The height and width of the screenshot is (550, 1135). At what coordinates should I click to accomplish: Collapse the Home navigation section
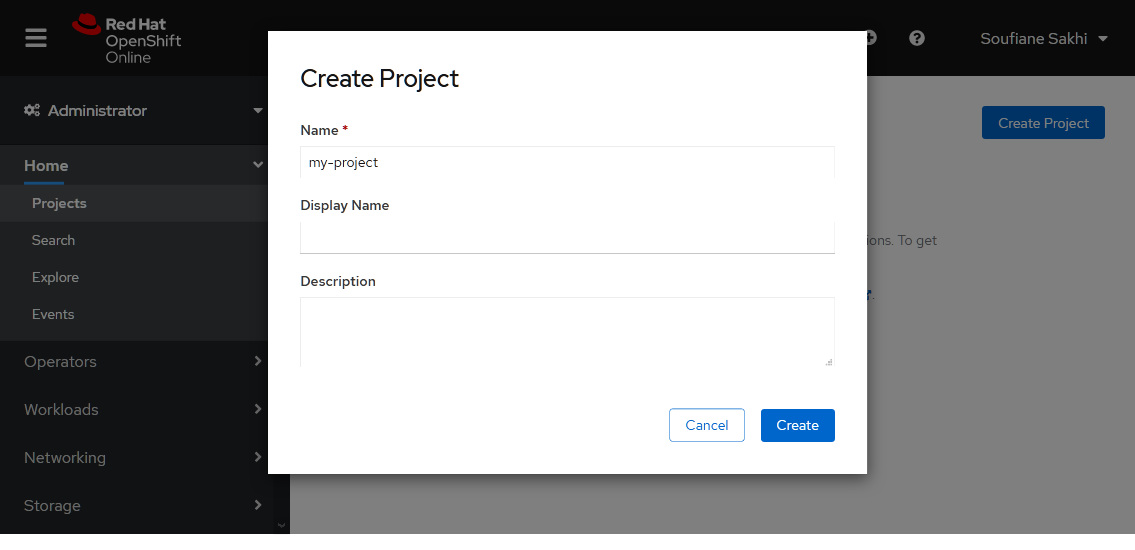(143, 165)
